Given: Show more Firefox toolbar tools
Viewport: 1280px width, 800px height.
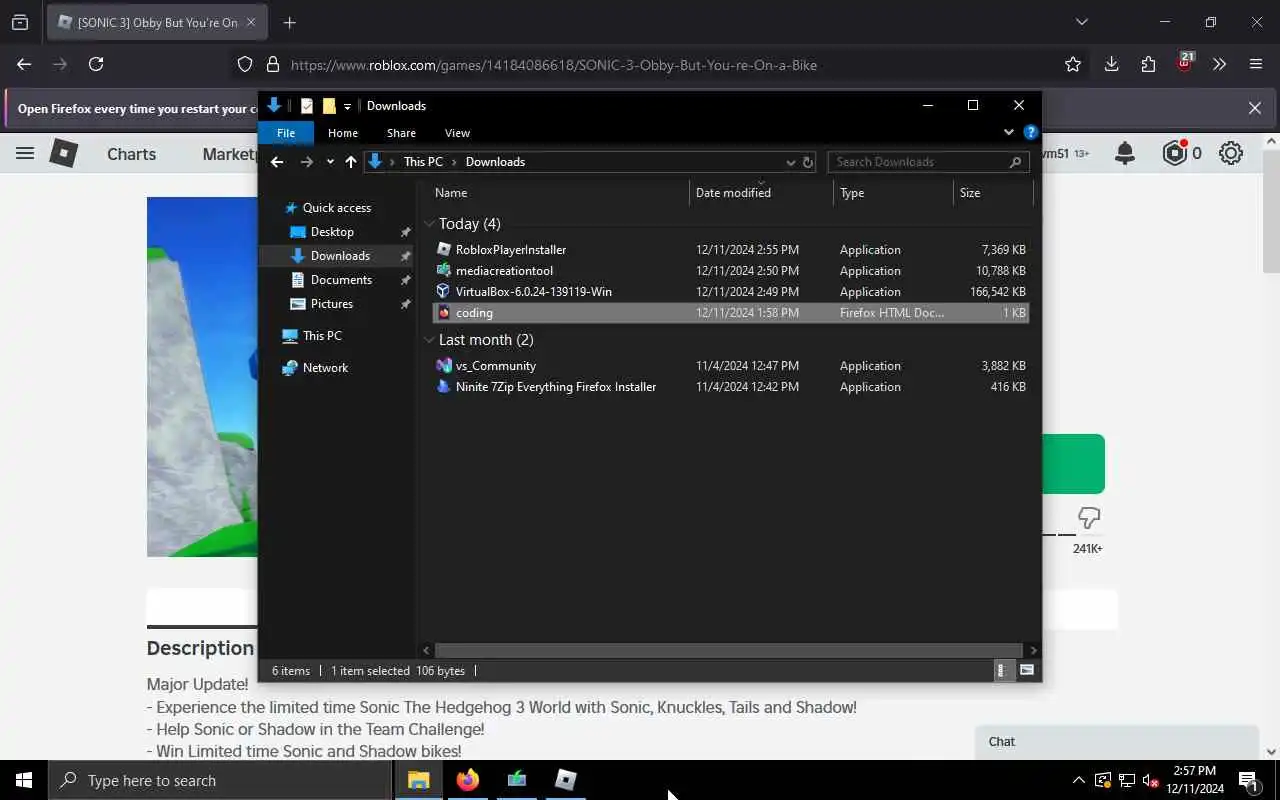Looking at the screenshot, I should pos(1219,64).
